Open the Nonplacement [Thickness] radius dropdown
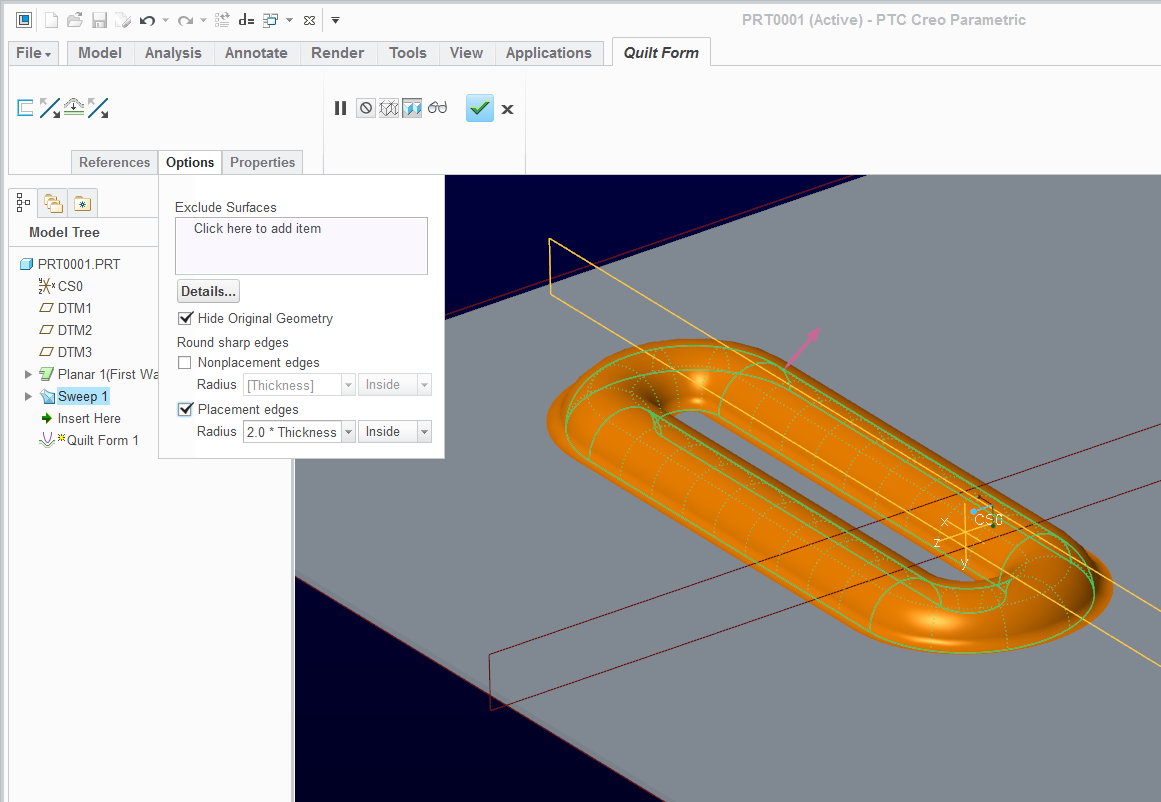Screen dimensions: 1161x802 click(x=348, y=385)
